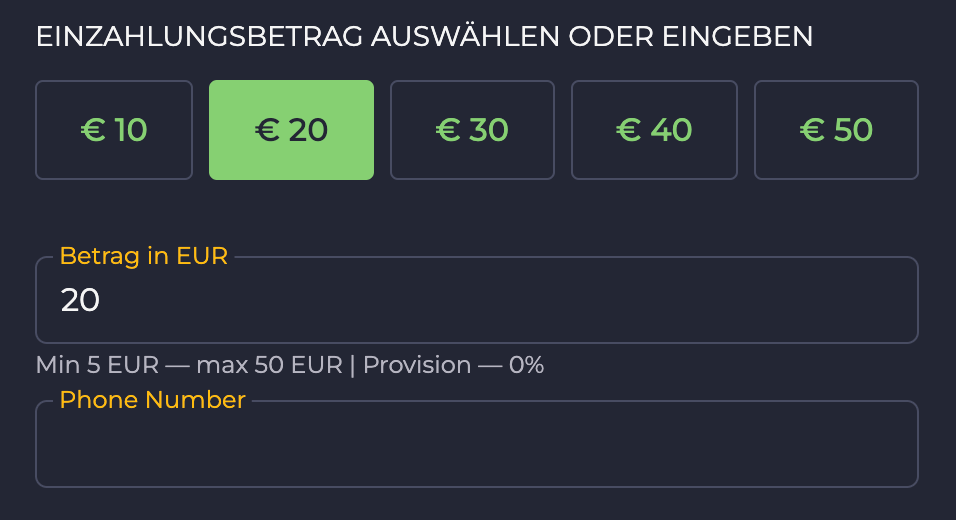Click the euro symbol on the 50 button
Viewport: 956px width, 520px height.
812,130
